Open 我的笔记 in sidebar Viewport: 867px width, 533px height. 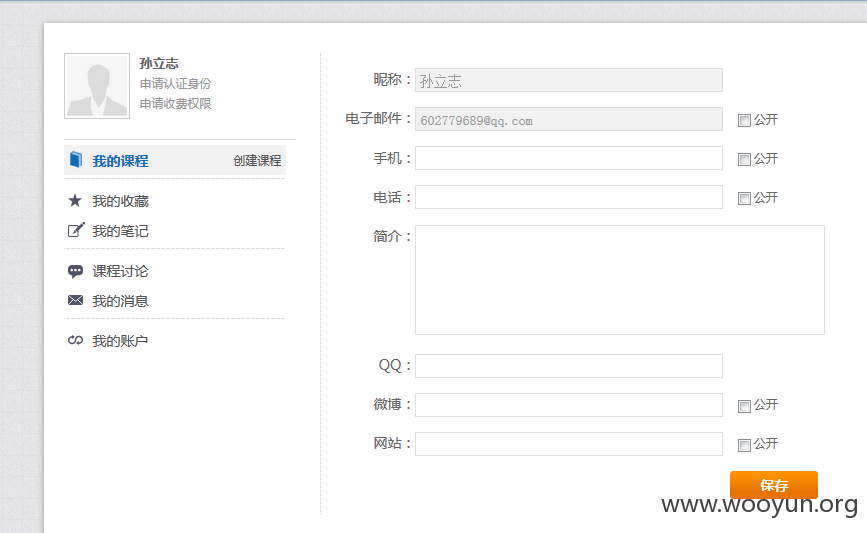120,231
